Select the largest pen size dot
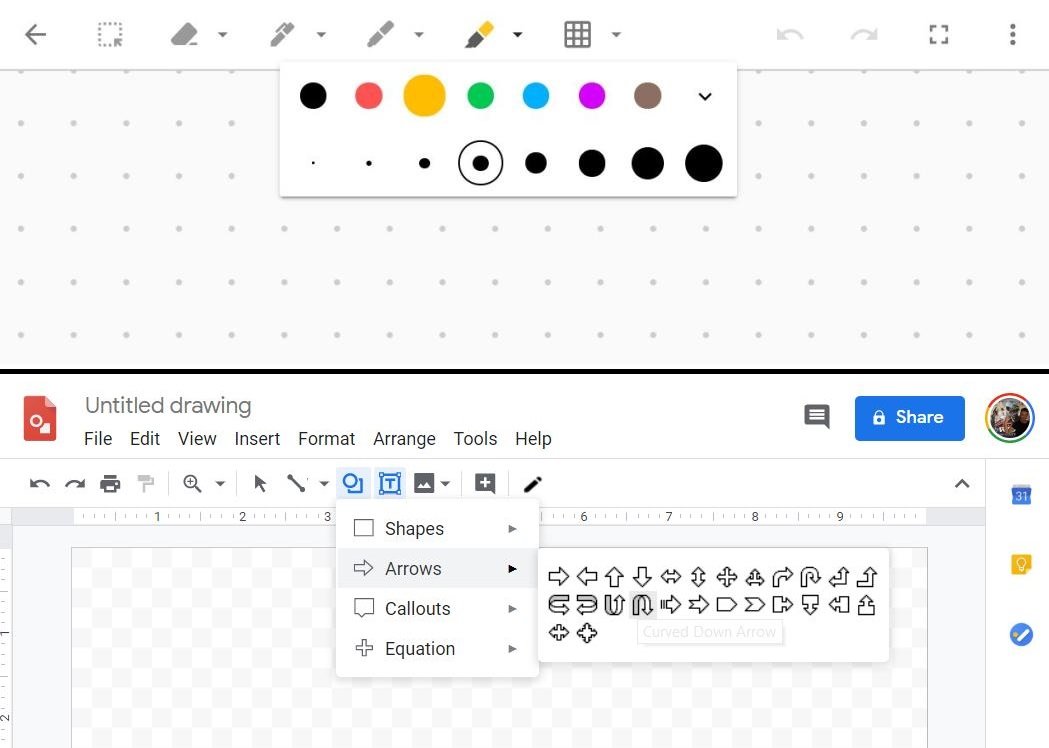The height and width of the screenshot is (748, 1049). 703,163
